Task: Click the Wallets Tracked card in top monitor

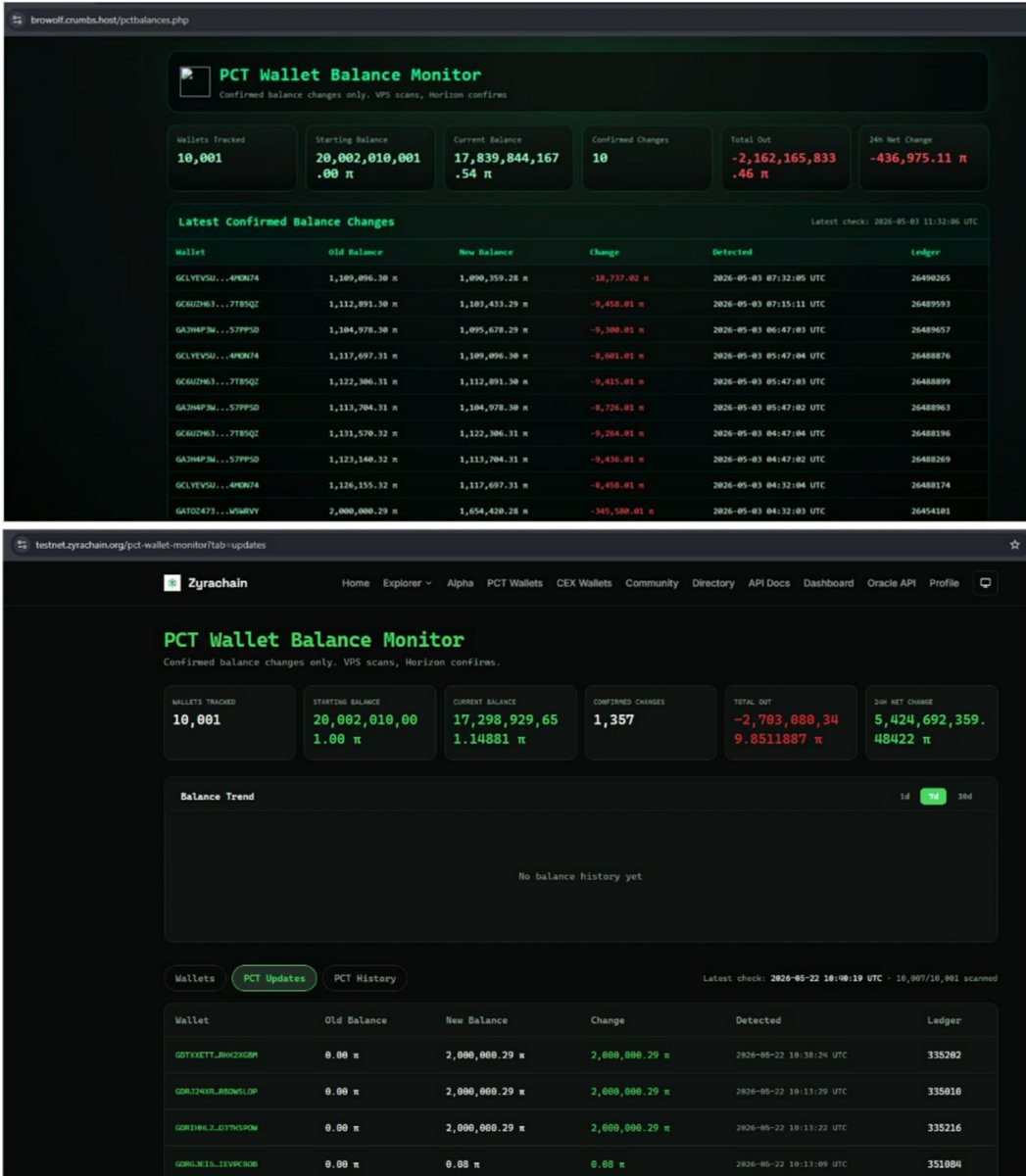Action: pyautogui.click(x=232, y=157)
